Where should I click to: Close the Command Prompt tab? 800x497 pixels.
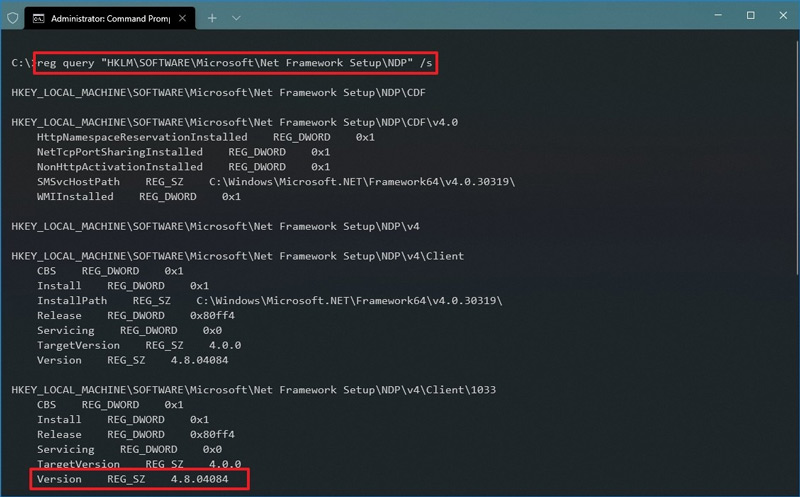[x=182, y=18]
